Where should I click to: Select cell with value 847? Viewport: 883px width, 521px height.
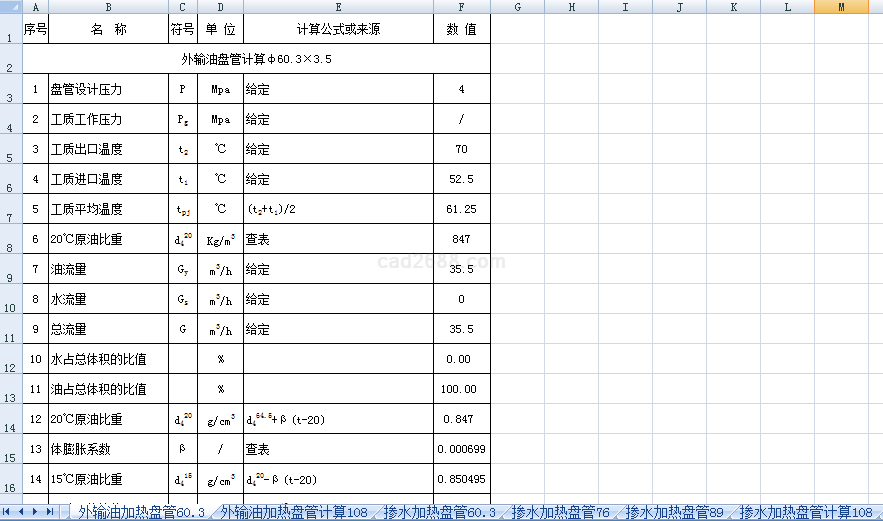tap(461, 239)
